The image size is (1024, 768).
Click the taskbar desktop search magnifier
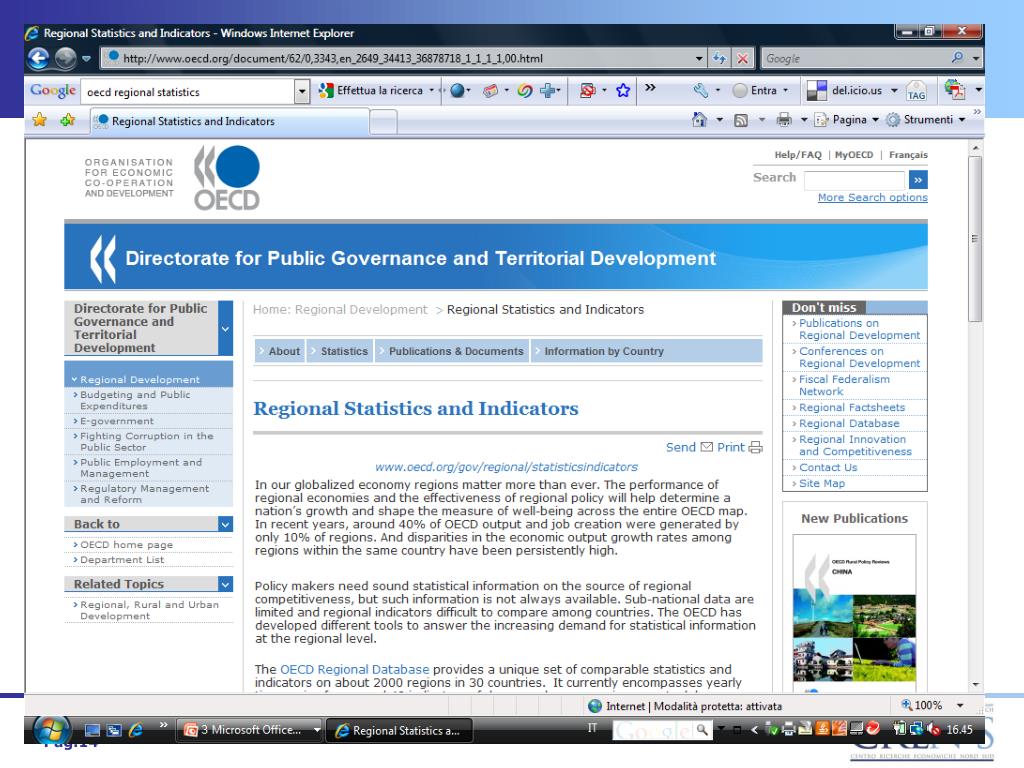tap(702, 729)
